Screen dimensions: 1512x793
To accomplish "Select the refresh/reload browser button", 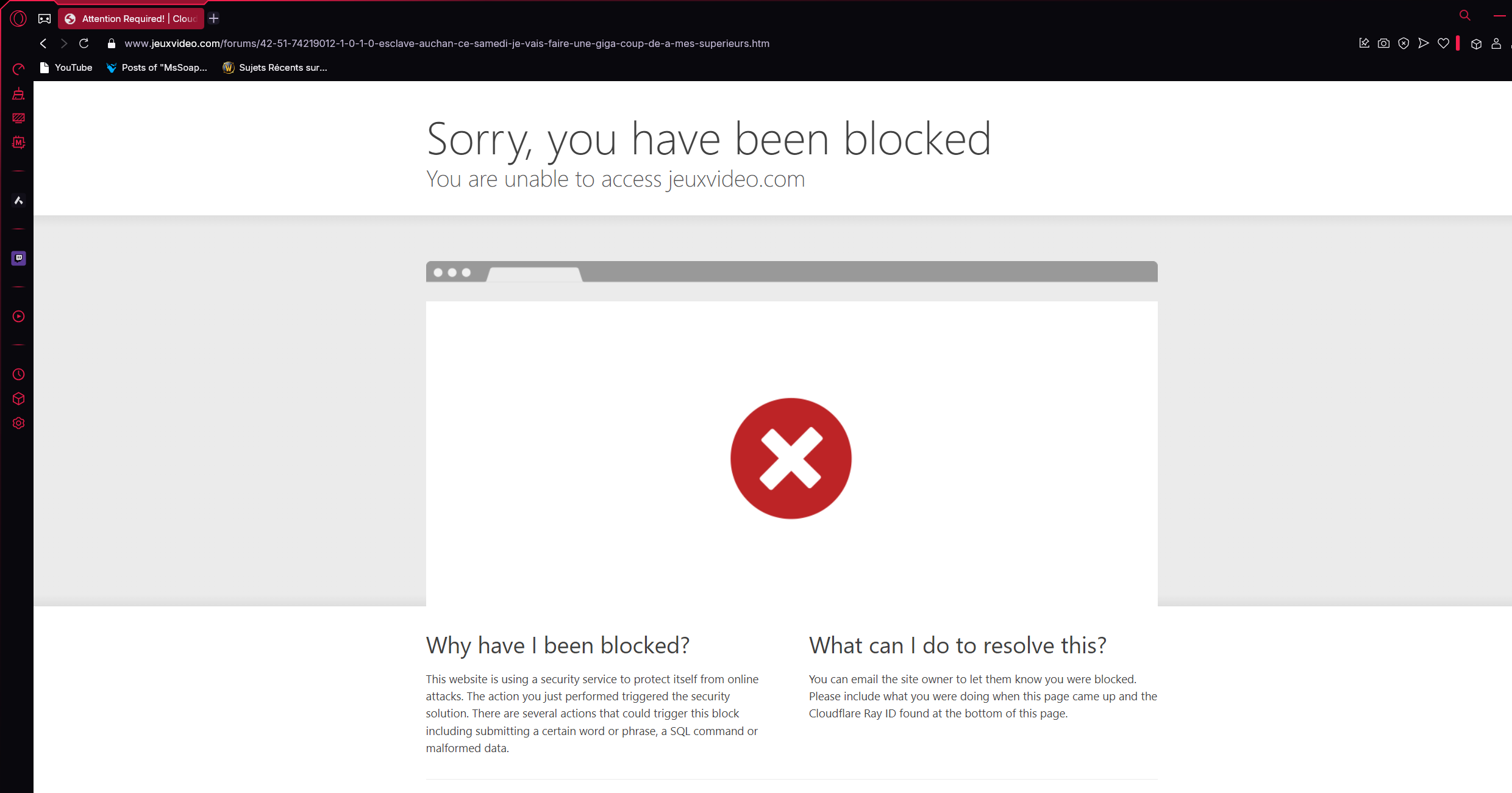I will 84,43.
